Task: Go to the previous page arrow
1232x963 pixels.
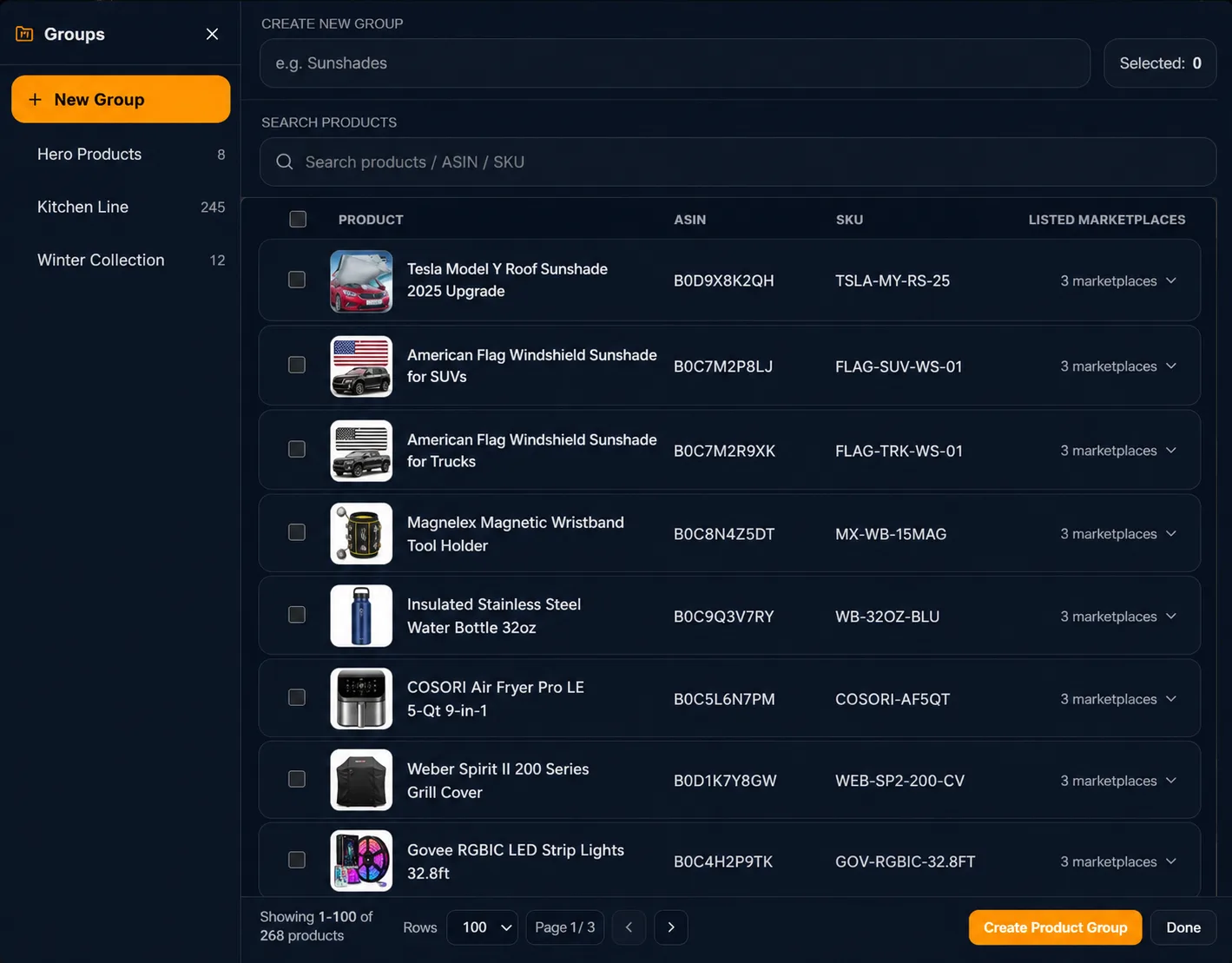Action: (629, 927)
